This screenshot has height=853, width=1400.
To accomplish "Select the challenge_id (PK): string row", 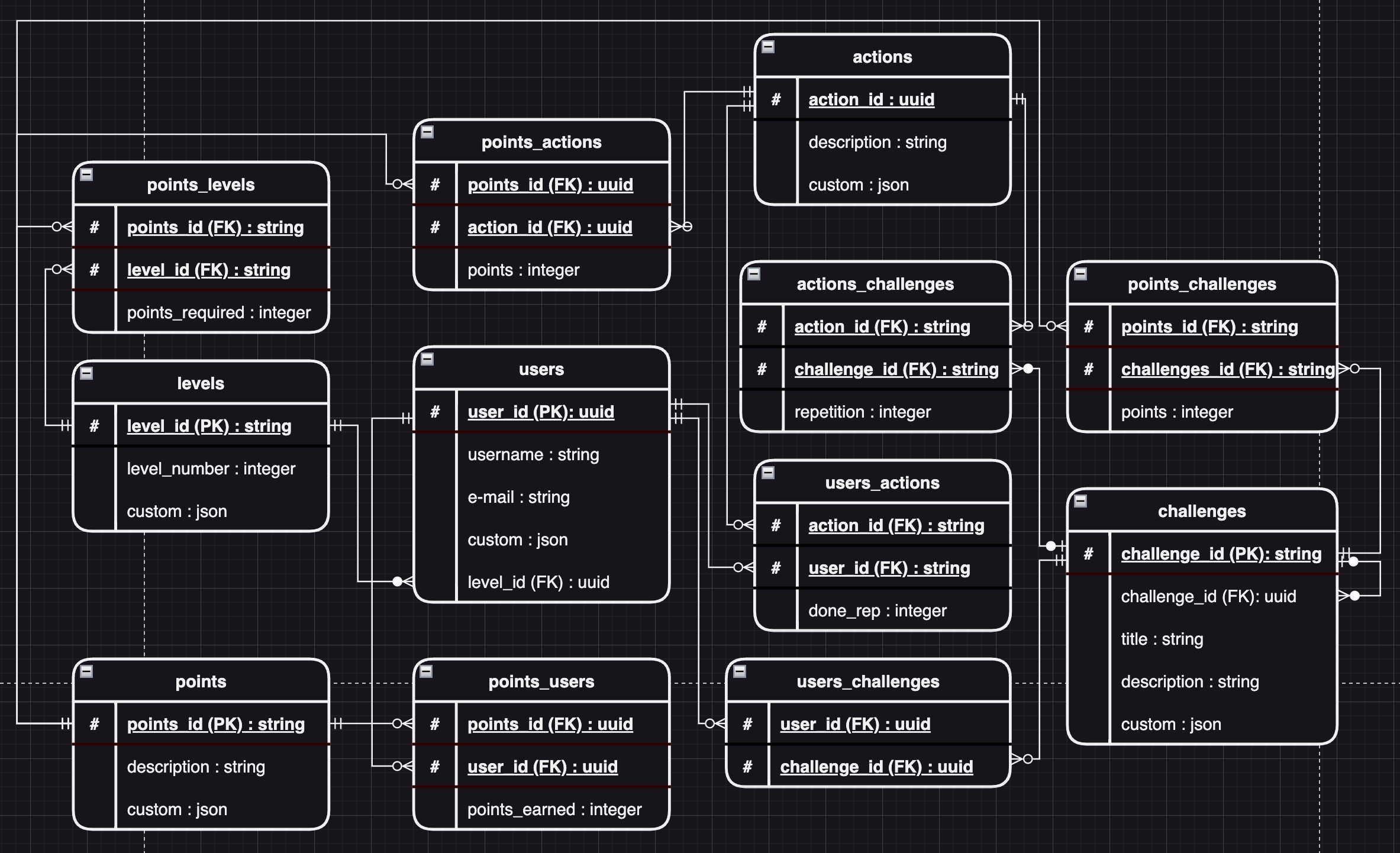I will point(1221,554).
